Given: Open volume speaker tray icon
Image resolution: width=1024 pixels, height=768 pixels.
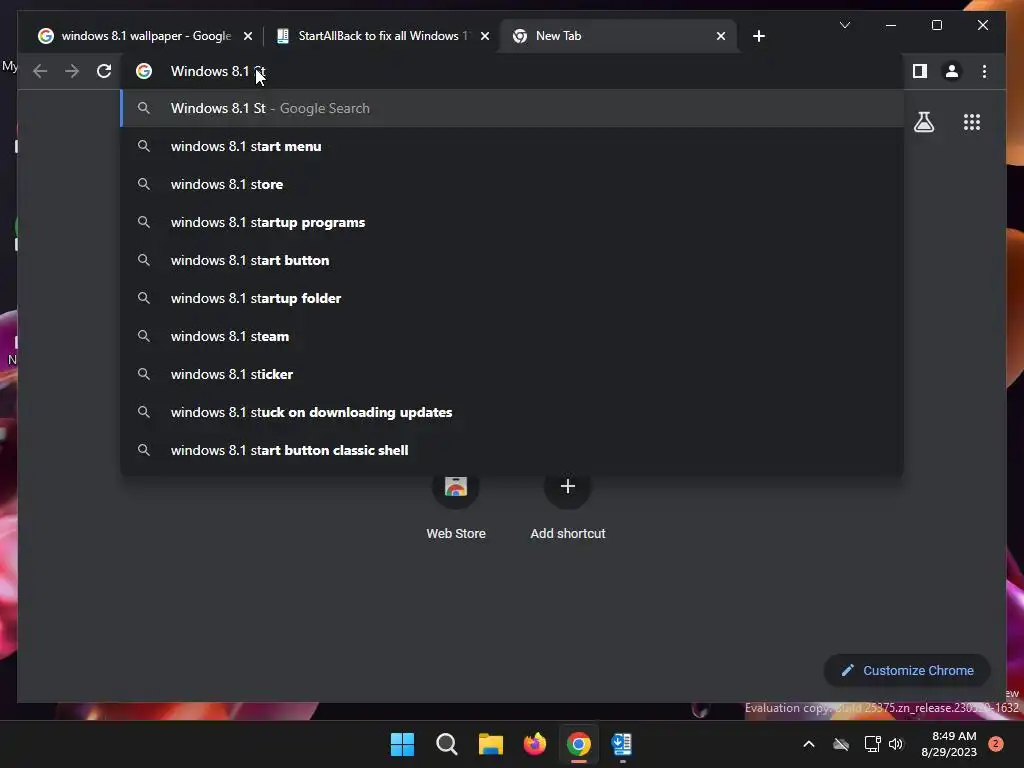Looking at the screenshot, I should [896, 744].
